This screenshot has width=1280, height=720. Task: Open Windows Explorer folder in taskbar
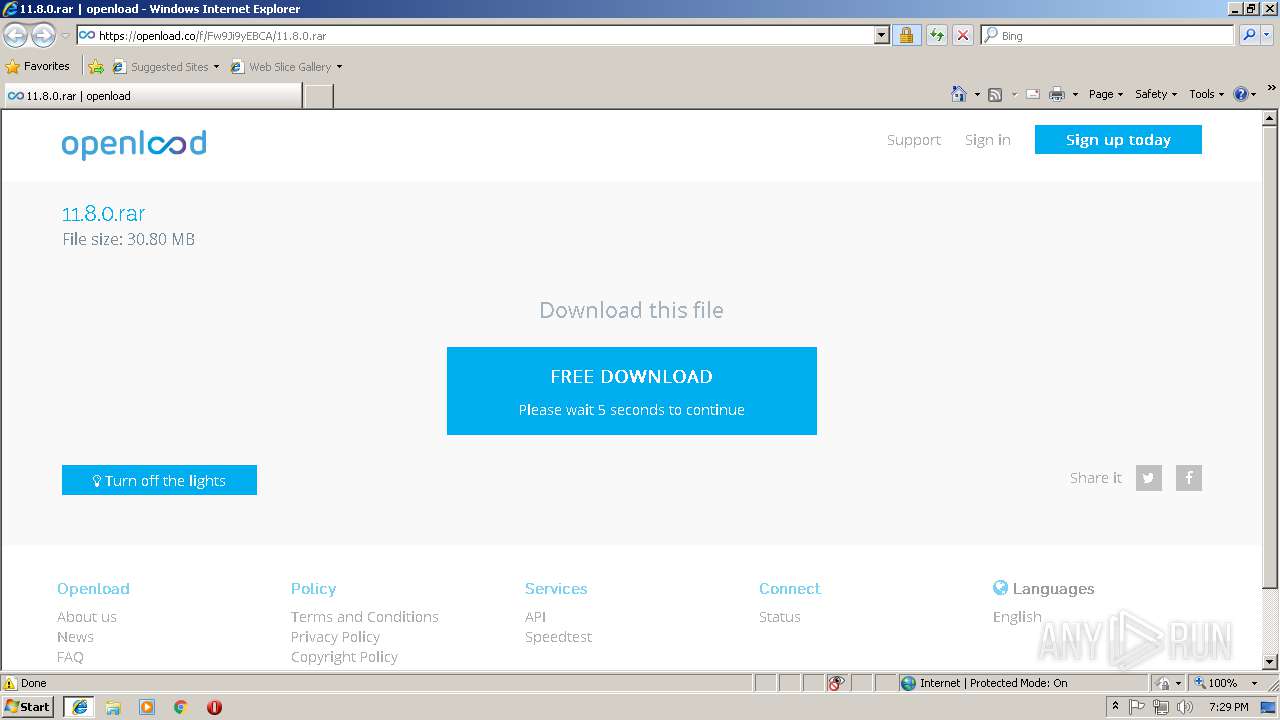[x=113, y=707]
